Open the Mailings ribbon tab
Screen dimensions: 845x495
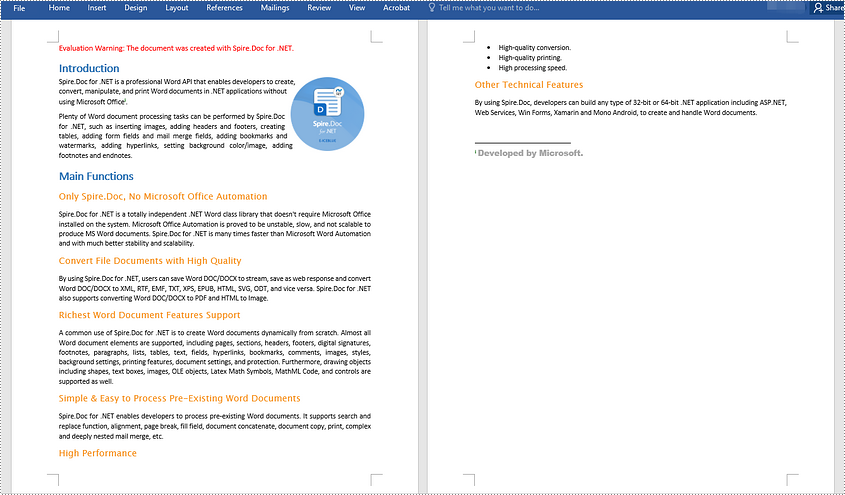[275, 8]
